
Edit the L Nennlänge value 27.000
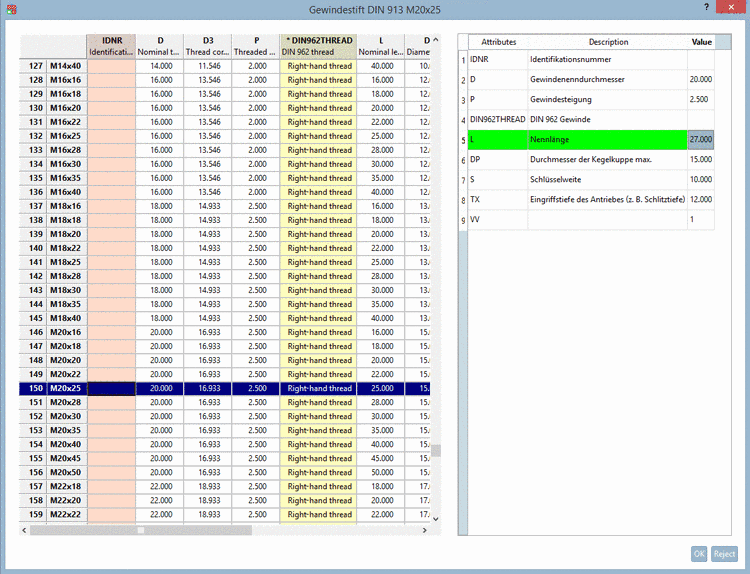click(x=700, y=139)
